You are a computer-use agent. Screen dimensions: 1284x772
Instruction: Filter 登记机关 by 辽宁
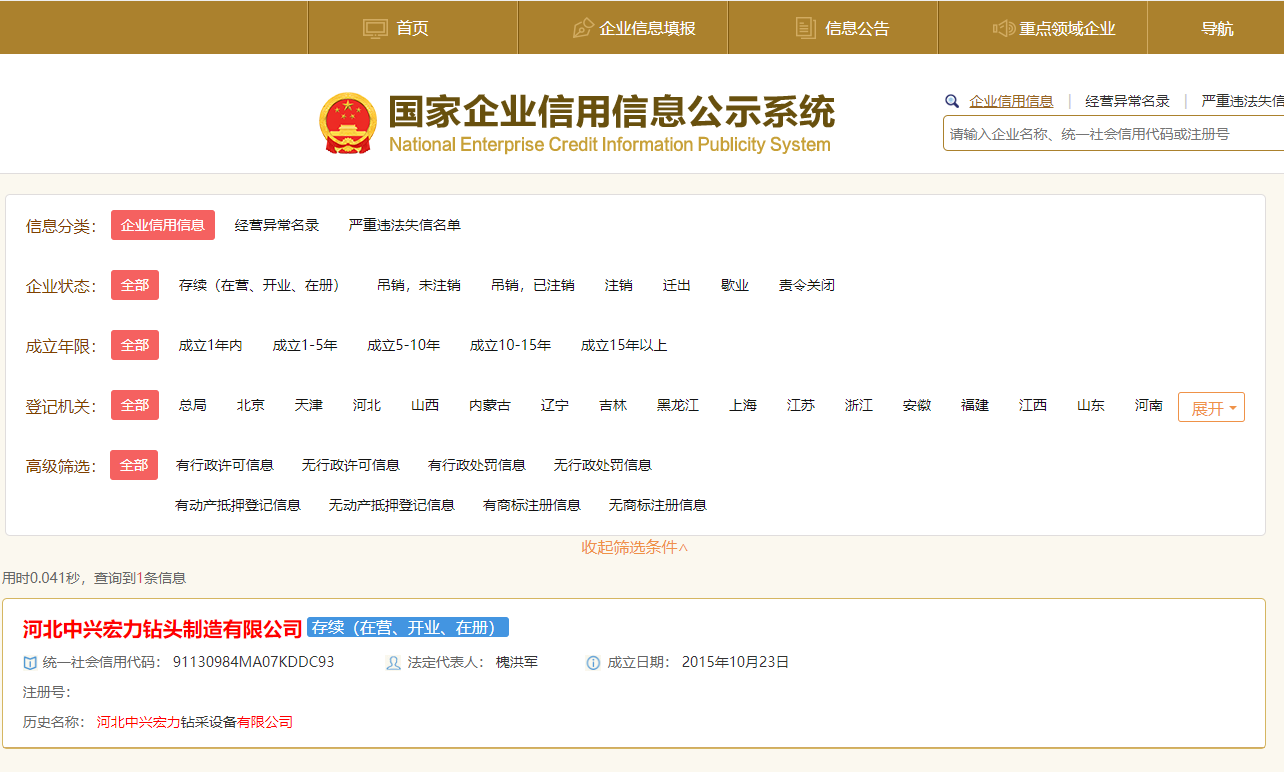click(x=555, y=405)
